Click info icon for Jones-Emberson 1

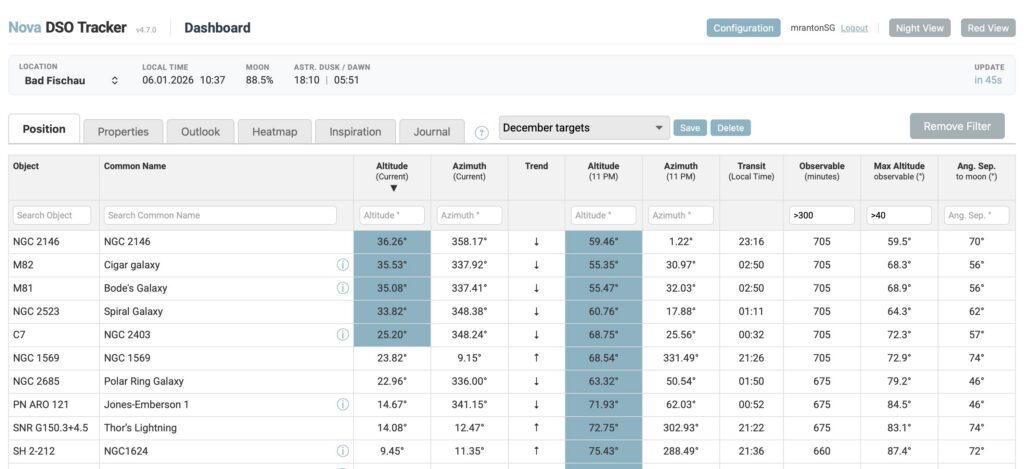[x=343, y=405]
